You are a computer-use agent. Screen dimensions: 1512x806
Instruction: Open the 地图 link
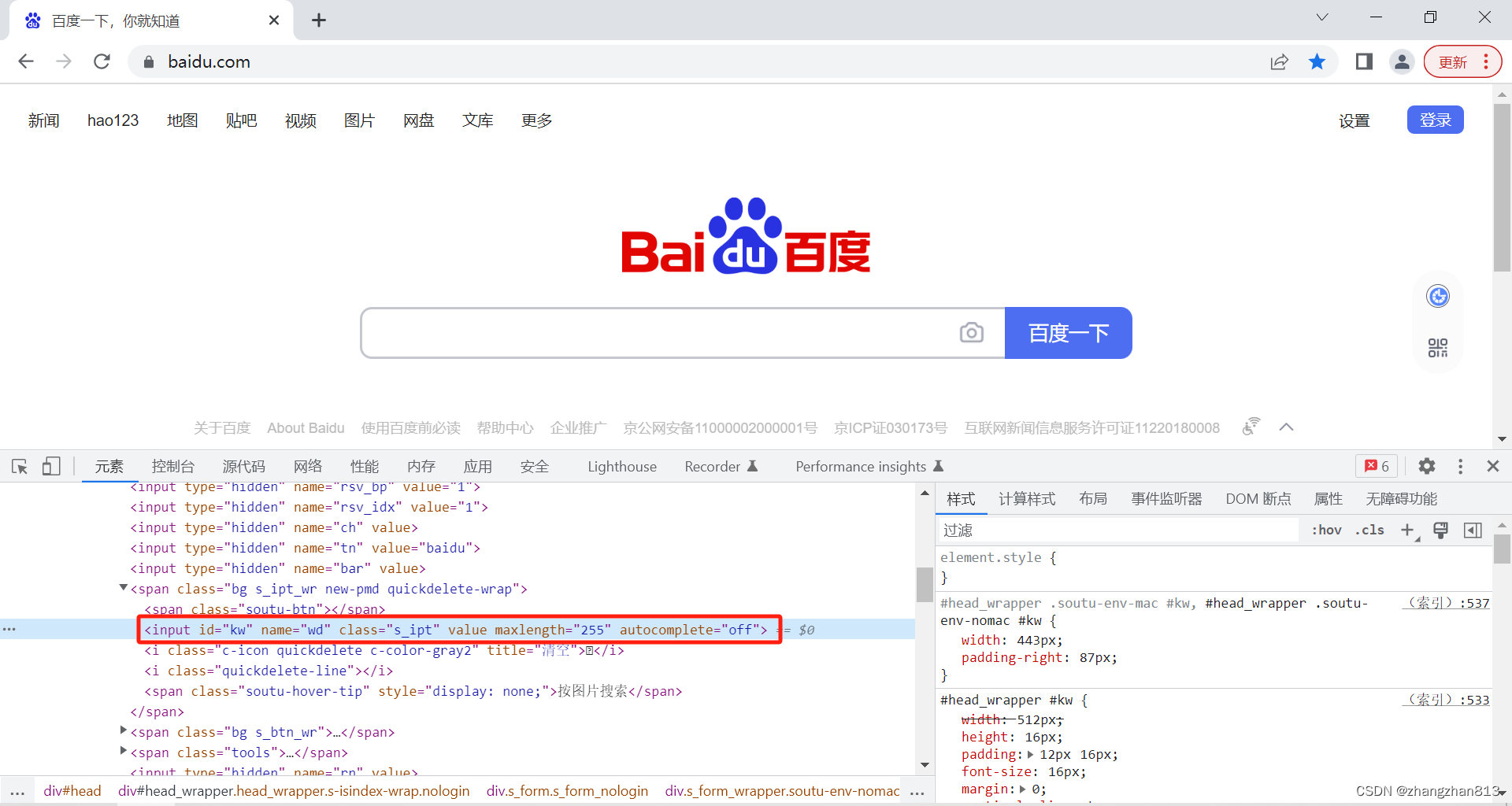182,120
